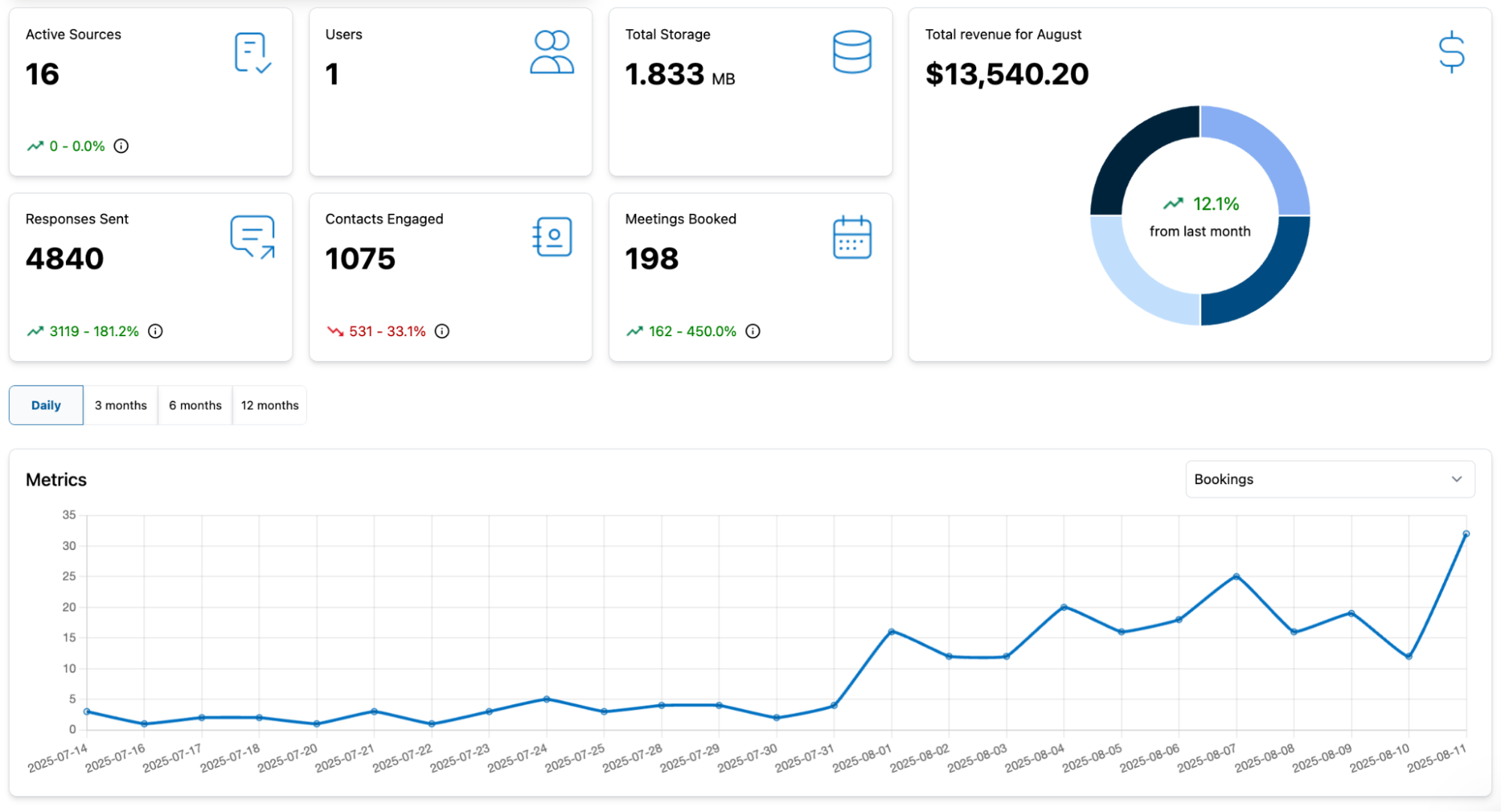Click the Users people icon
This screenshot has width=1501, height=812.
click(x=552, y=52)
